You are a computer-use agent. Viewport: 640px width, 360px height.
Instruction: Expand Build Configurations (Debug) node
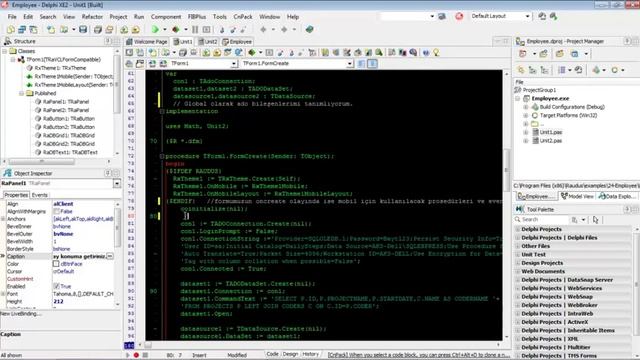tap(526, 107)
